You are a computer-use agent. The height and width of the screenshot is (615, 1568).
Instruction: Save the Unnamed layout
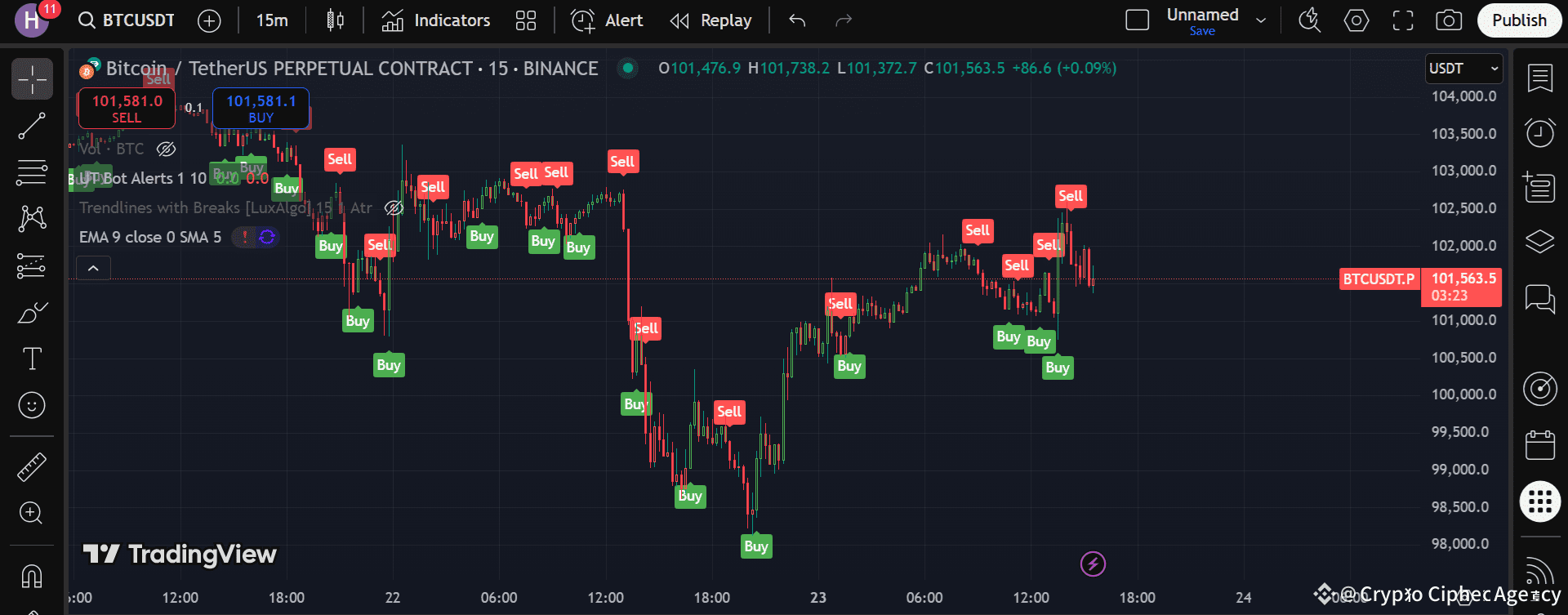[x=1202, y=31]
